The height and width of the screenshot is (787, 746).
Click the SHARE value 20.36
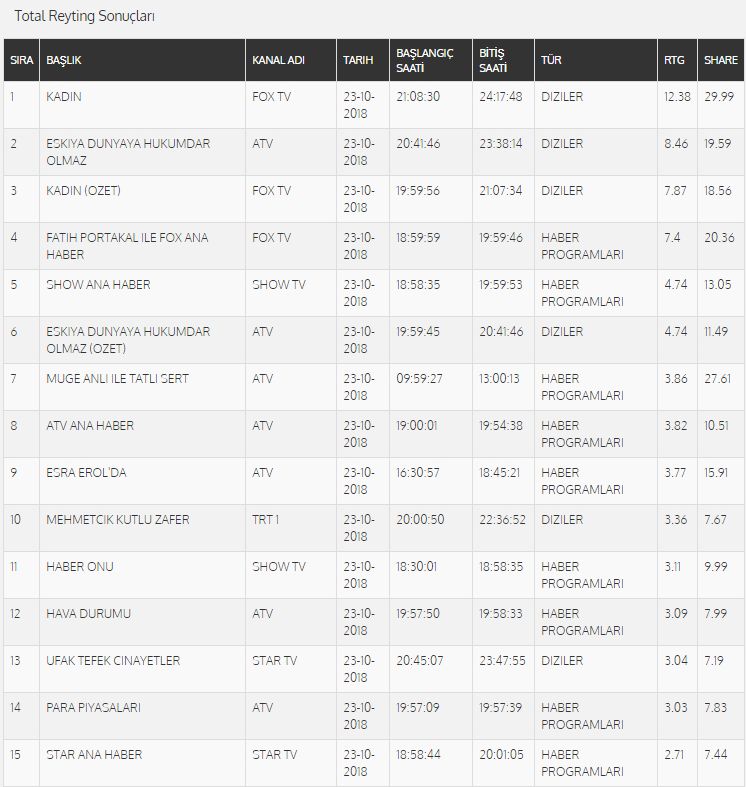[719, 237]
